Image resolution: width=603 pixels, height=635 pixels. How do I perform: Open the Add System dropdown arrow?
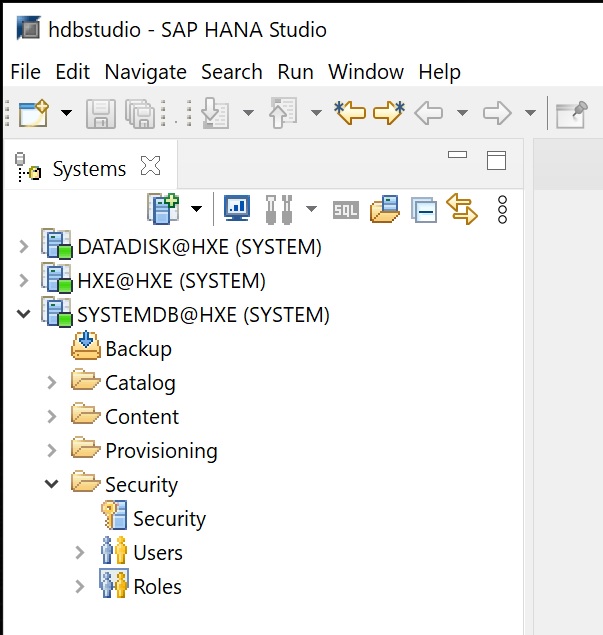tap(196, 209)
